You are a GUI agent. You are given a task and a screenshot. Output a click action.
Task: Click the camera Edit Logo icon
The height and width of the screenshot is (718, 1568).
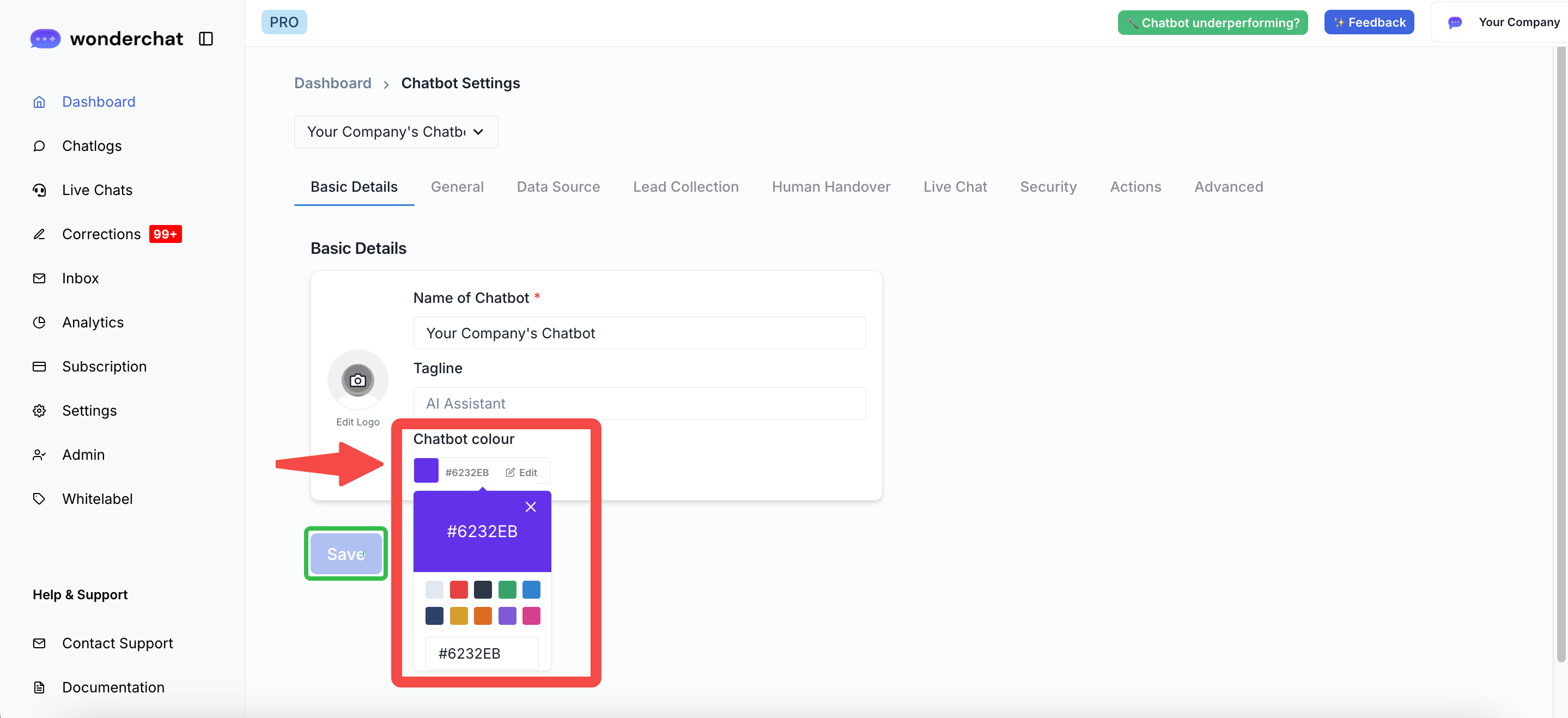pyautogui.click(x=357, y=380)
